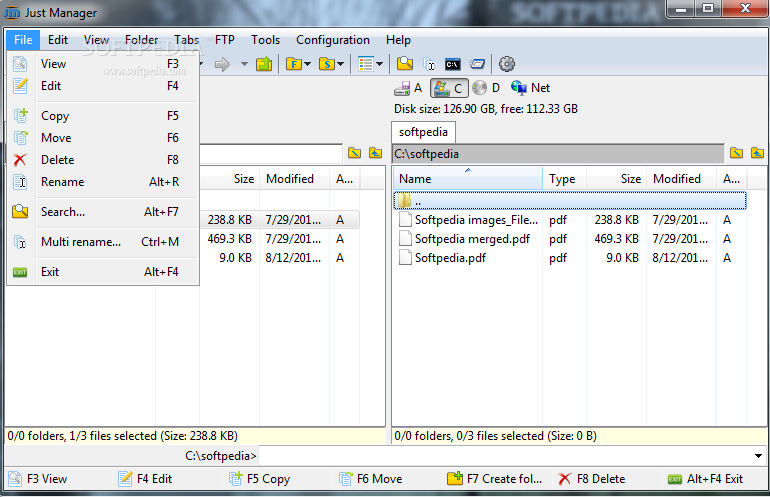Open the Tabs menu

[187, 40]
